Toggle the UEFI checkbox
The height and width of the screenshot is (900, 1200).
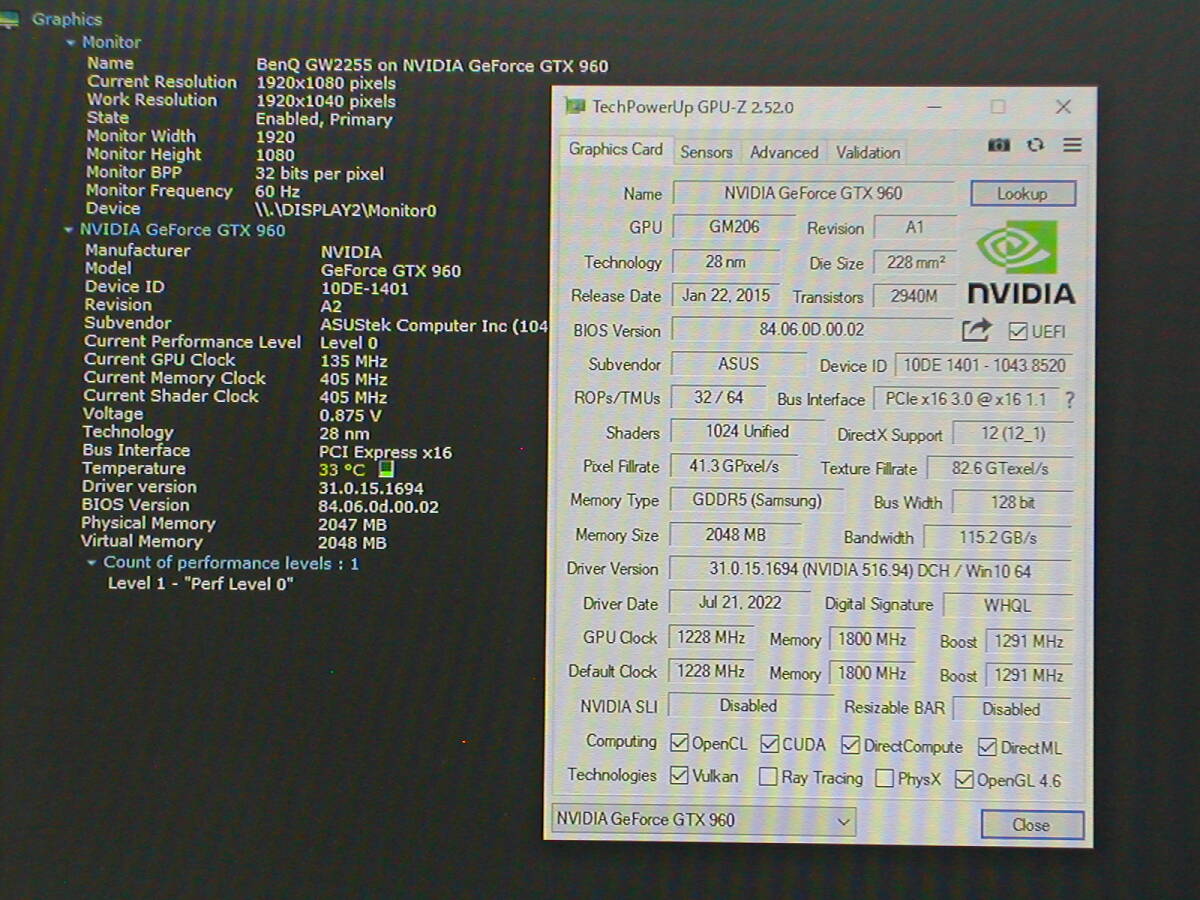pyautogui.click(x=1018, y=331)
